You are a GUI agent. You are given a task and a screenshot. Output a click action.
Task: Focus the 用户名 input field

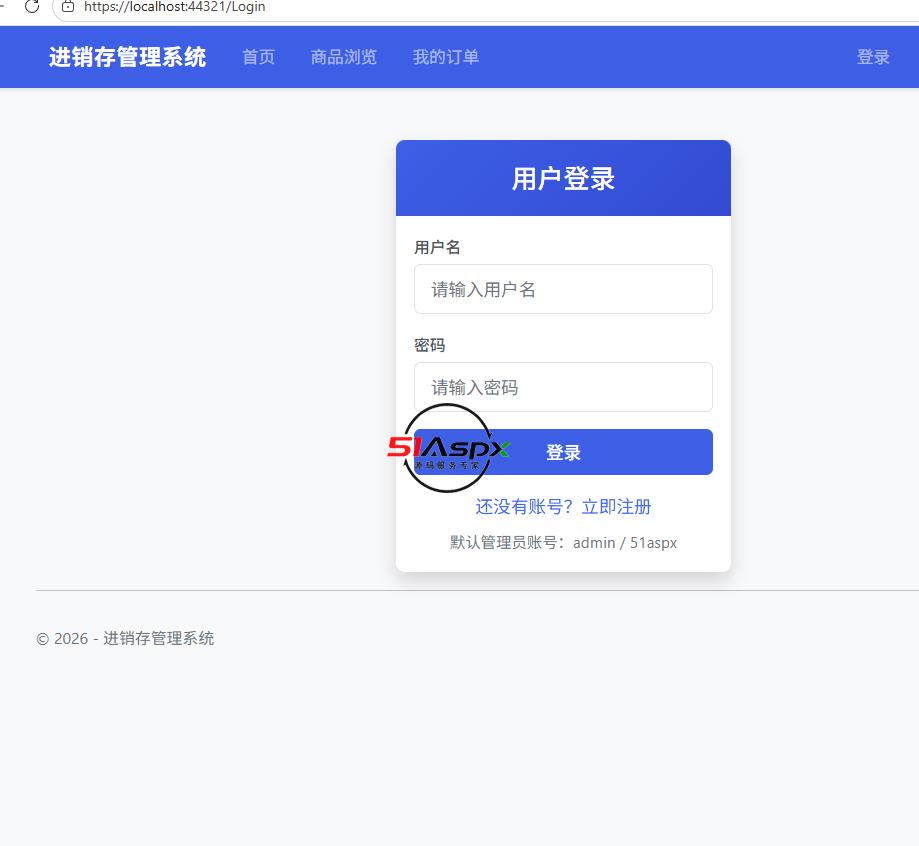563,289
